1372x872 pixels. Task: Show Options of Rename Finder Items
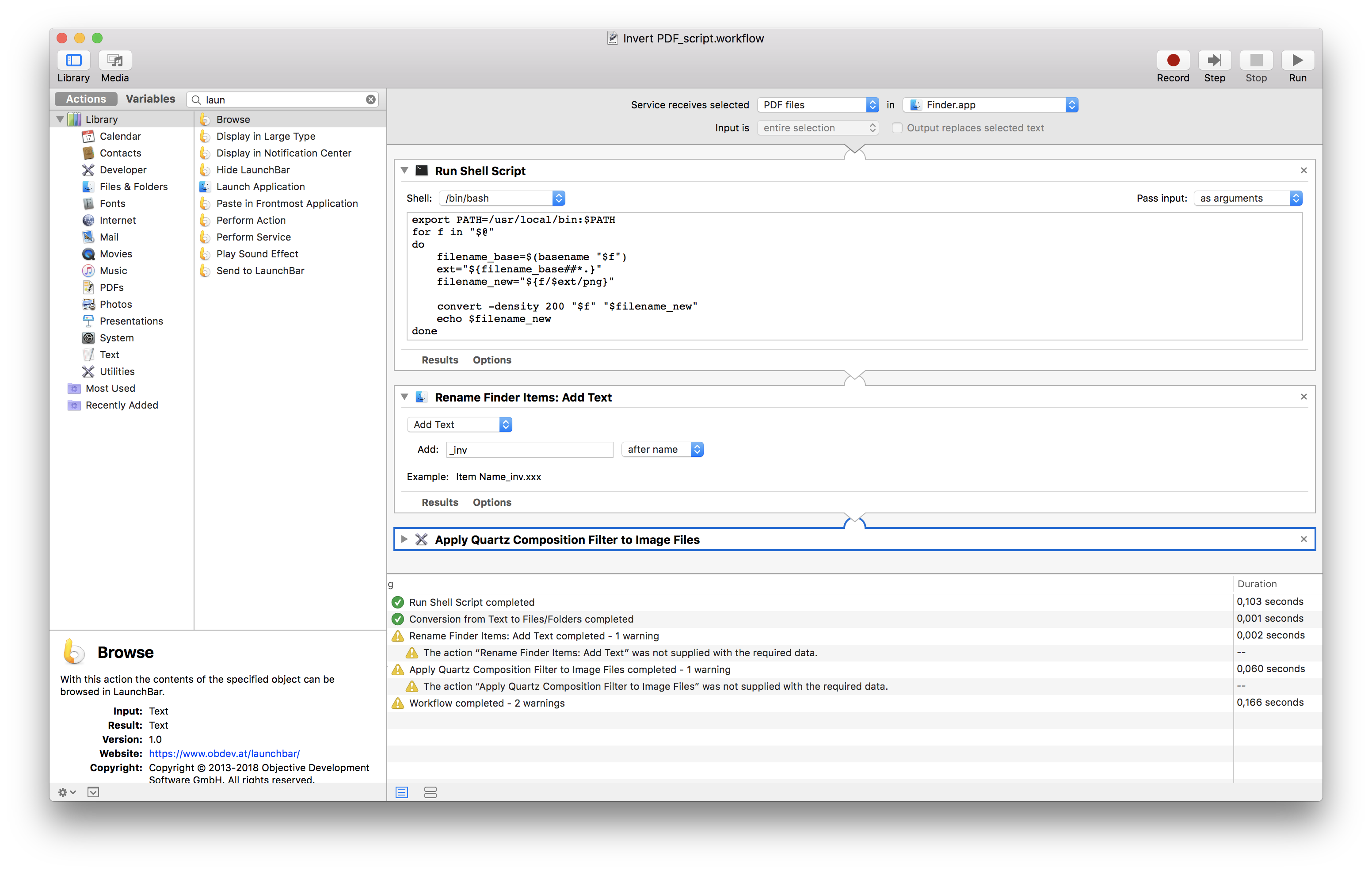click(x=492, y=502)
